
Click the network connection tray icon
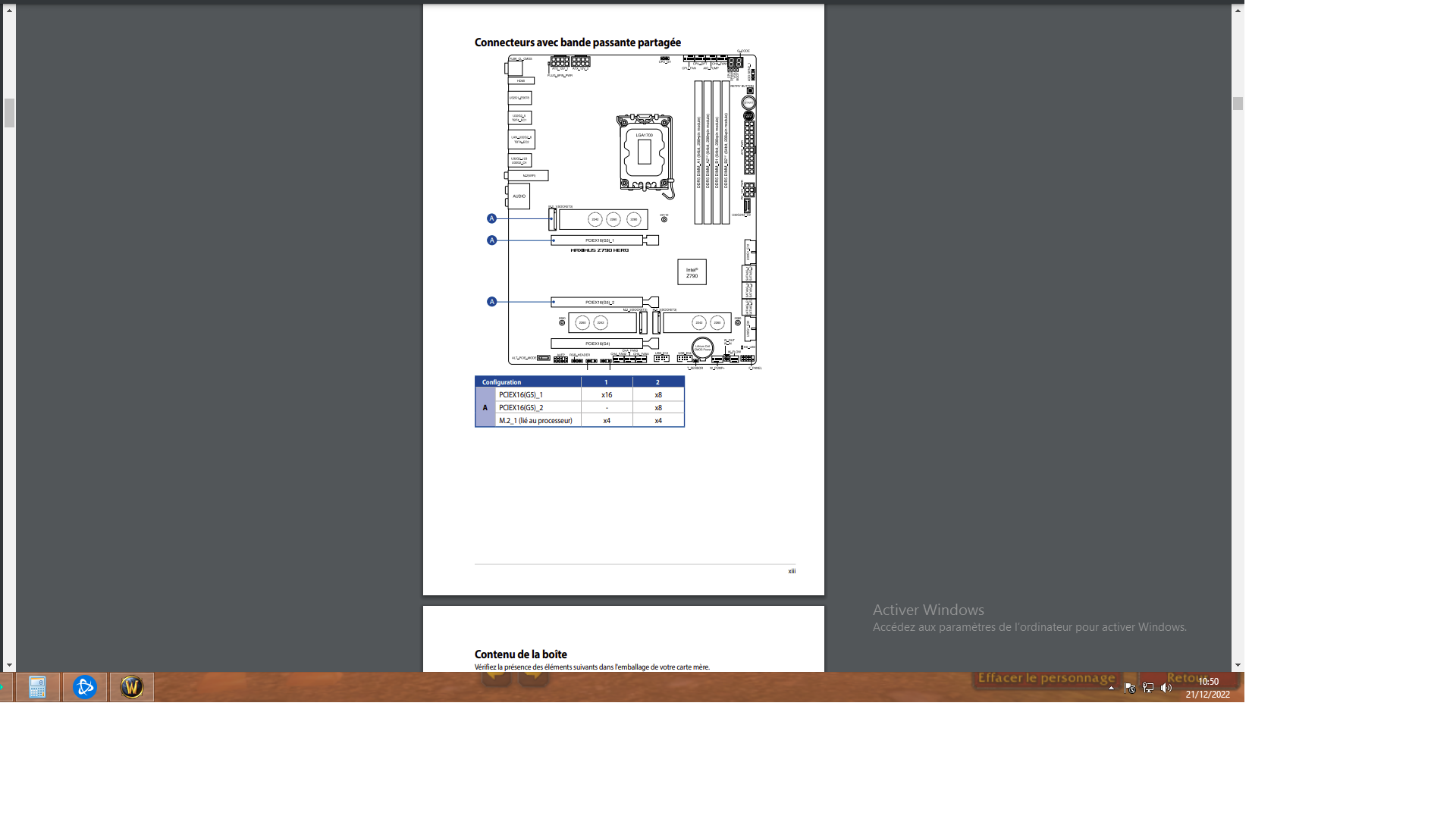click(x=1148, y=688)
